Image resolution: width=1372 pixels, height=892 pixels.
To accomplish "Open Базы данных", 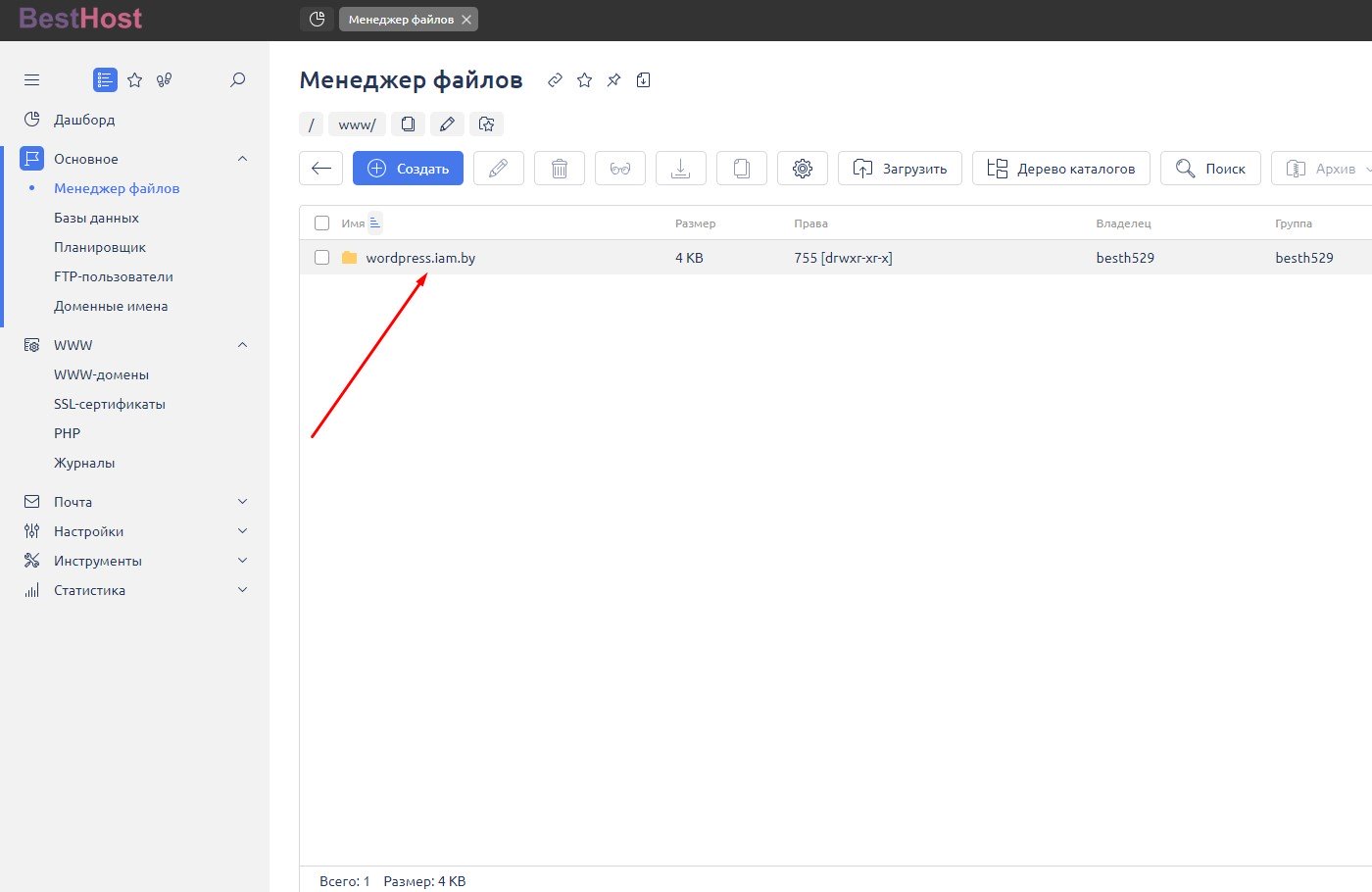I will coord(96,218).
